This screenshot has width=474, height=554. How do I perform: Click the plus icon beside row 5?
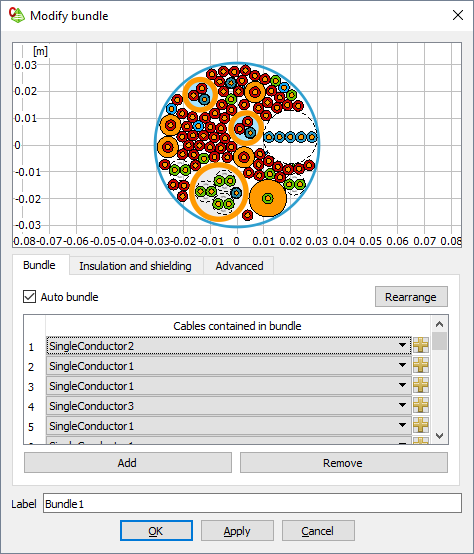click(421, 425)
